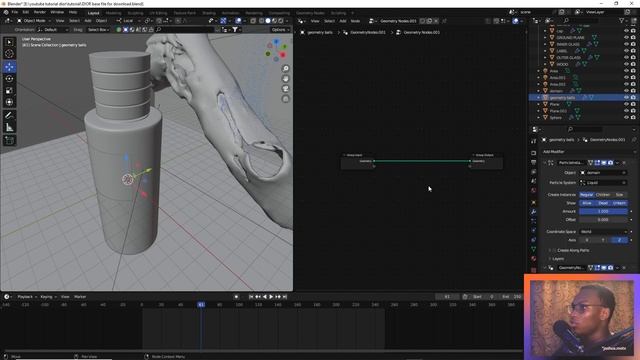The image size is (640, 360).
Task: Open the Material properties tab
Action: click(533, 258)
